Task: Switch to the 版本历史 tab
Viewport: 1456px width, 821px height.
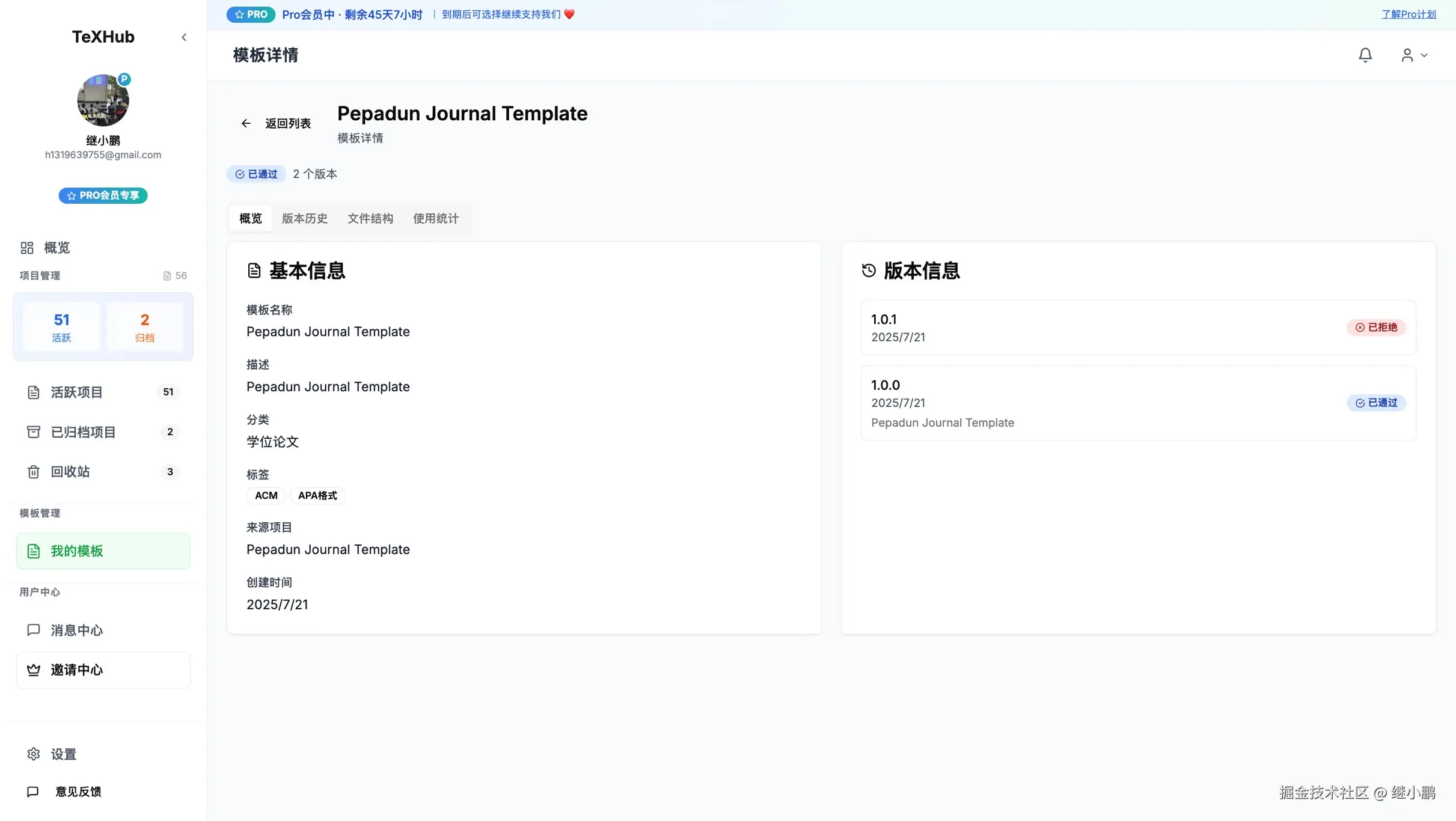Action: (x=305, y=218)
